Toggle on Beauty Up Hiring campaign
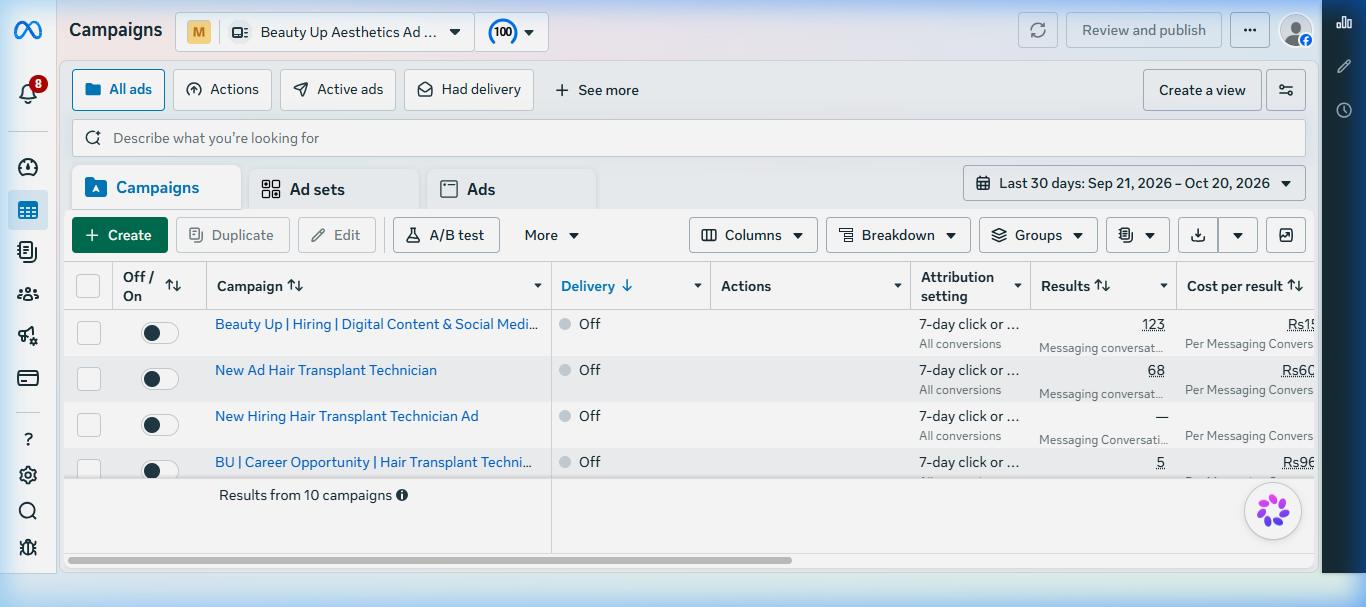Screen dimensions: 1366x607 [160, 333]
